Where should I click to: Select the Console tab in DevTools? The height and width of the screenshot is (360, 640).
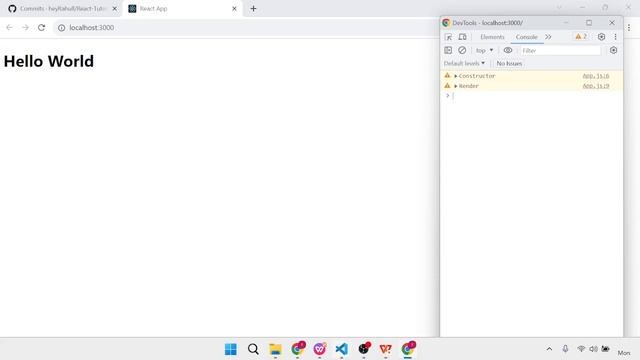(x=527, y=37)
